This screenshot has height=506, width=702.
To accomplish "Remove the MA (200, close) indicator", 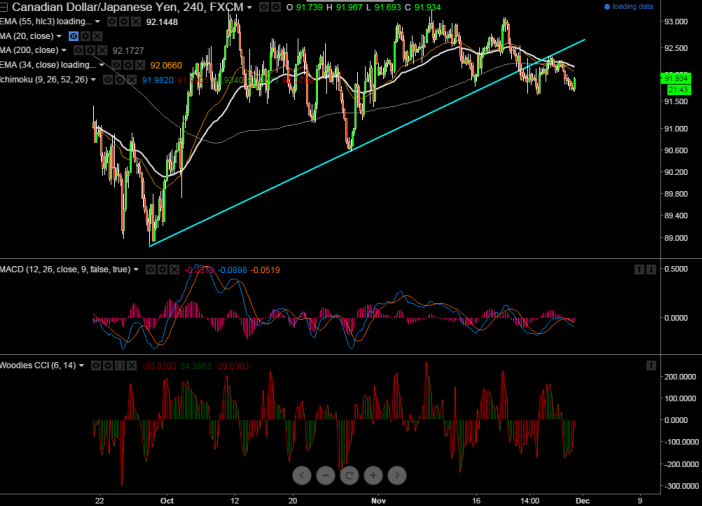I will coord(102,50).
